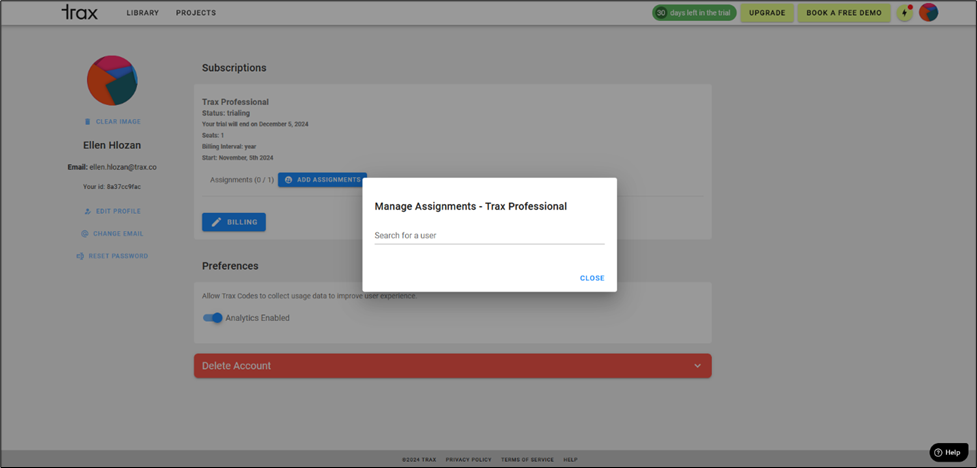Open Help link in footer
The height and width of the screenshot is (468, 977).
[x=570, y=460]
